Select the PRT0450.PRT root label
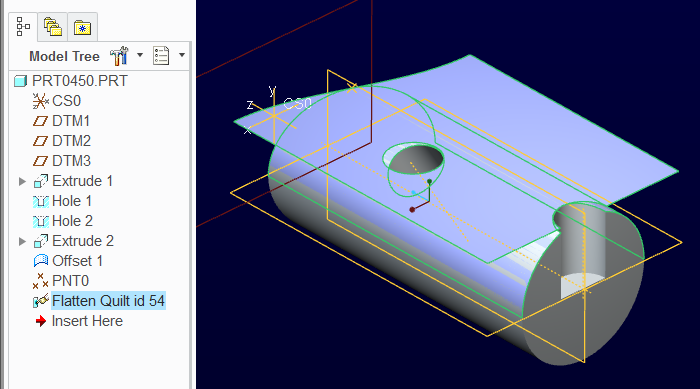This screenshot has height=389, width=700. click(80, 81)
